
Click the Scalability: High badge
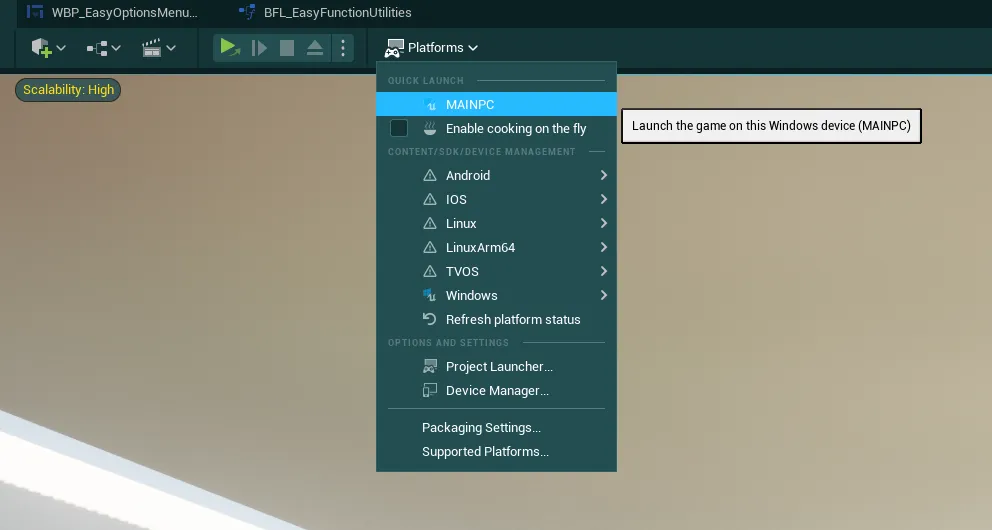(x=68, y=90)
